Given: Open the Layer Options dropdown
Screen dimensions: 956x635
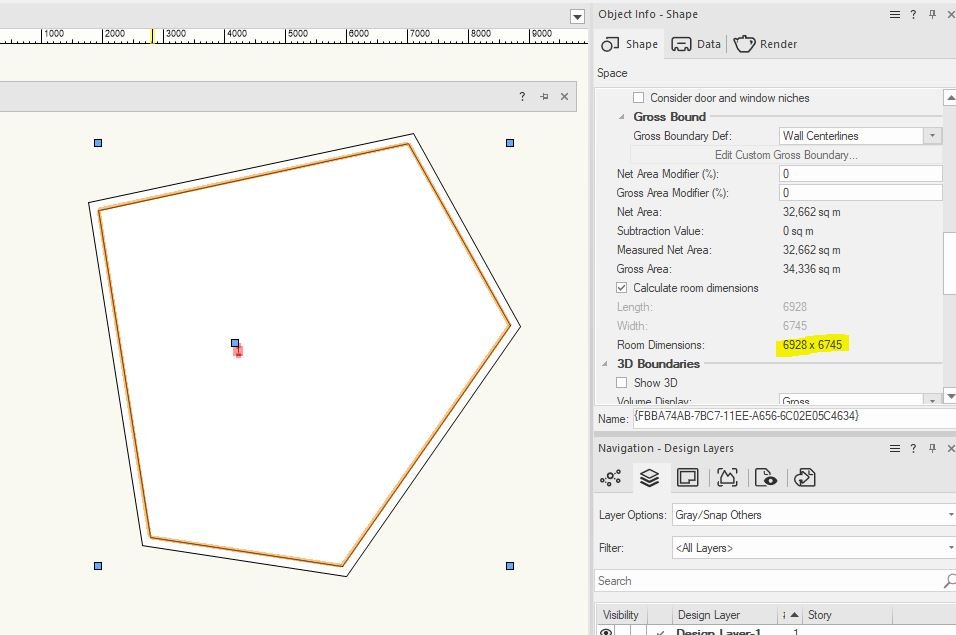Looking at the screenshot, I should [x=812, y=515].
